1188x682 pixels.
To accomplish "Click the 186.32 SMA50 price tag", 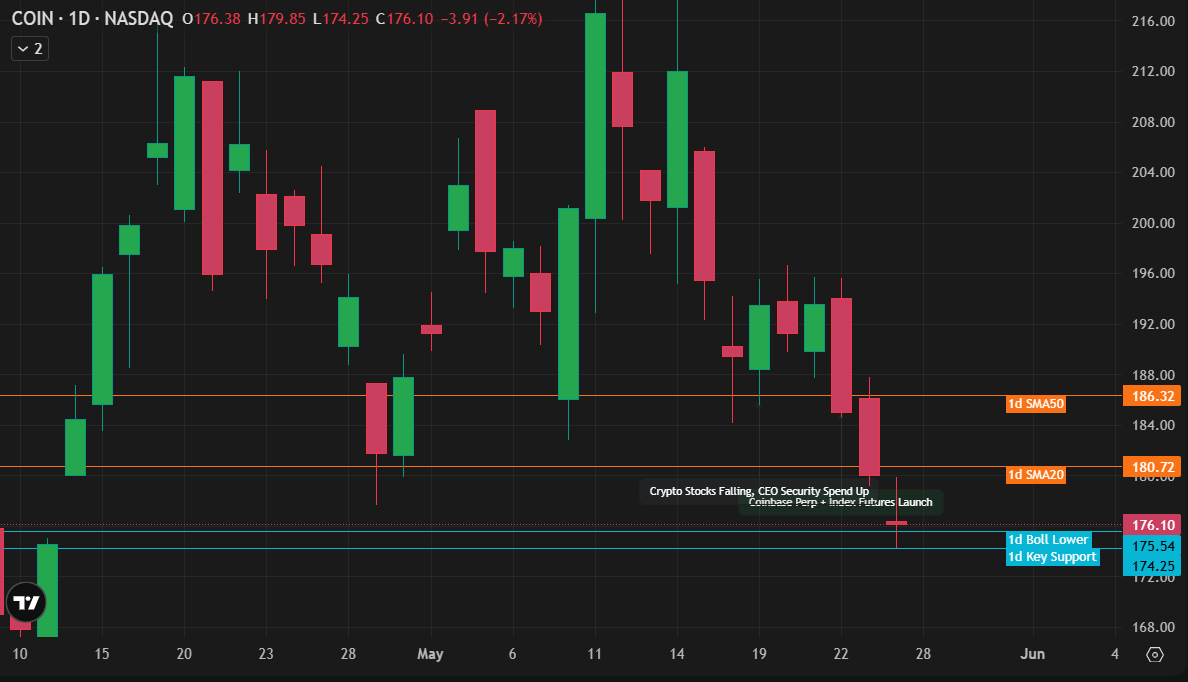I will tap(1152, 396).
